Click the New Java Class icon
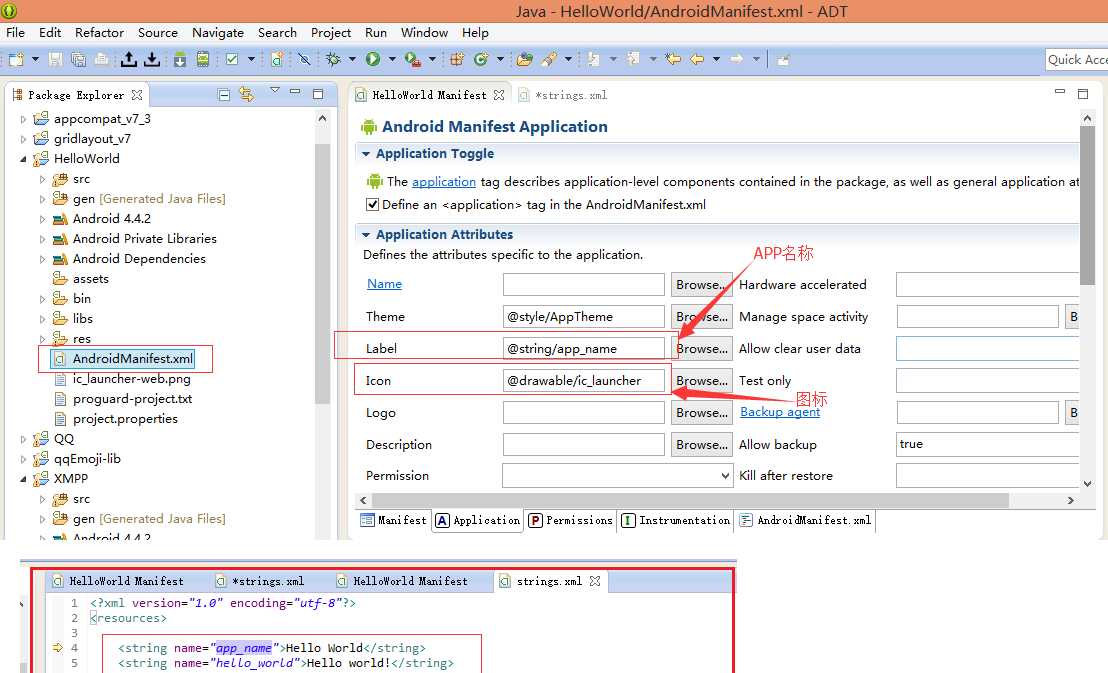 (x=481, y=59)
